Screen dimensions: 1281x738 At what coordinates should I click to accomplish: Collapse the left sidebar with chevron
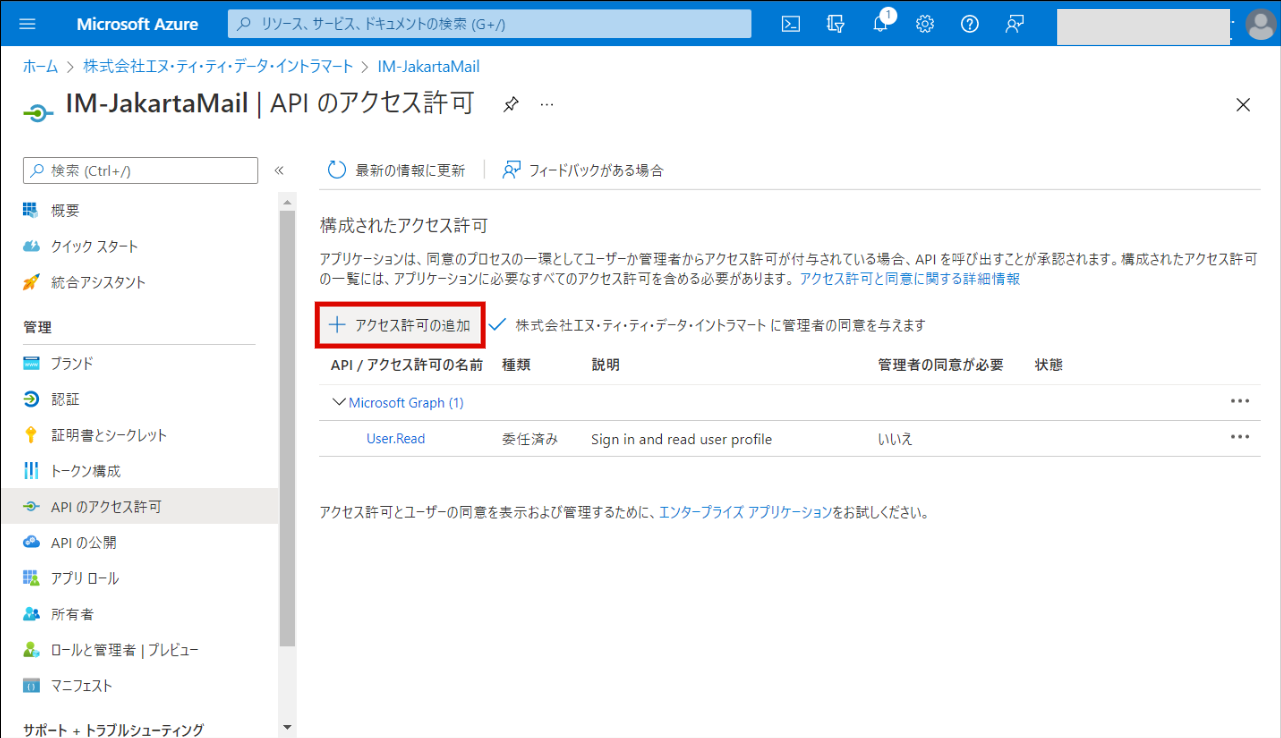(279, 171)
